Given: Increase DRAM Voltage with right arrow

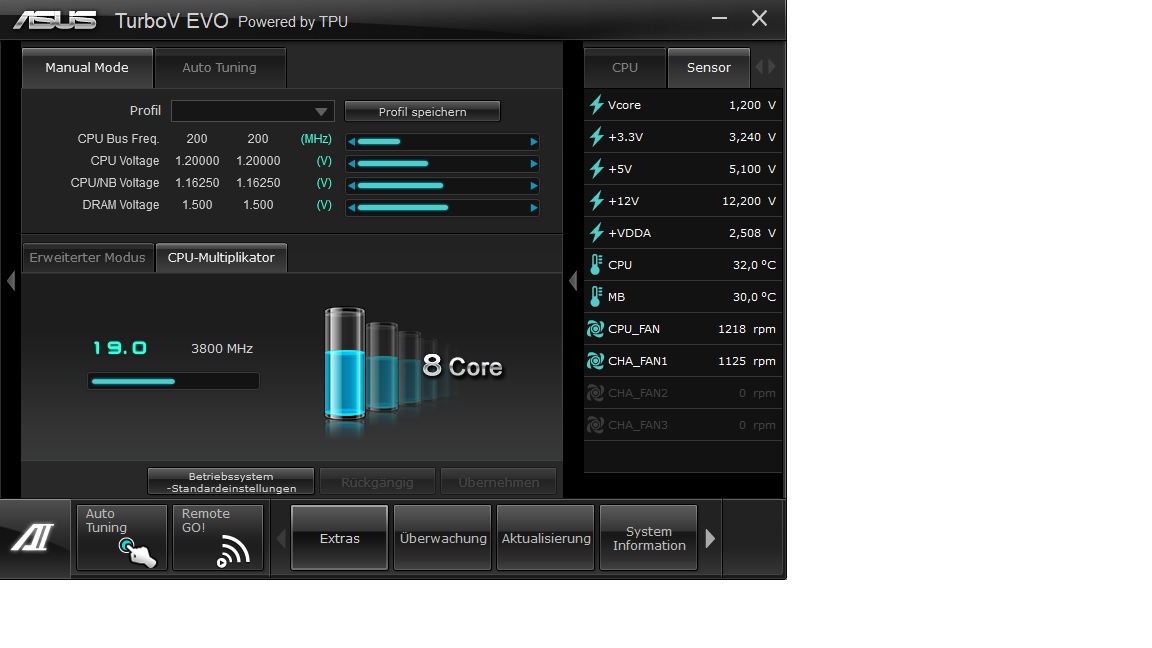Looking at the screenshot, I should click(534, 207).
